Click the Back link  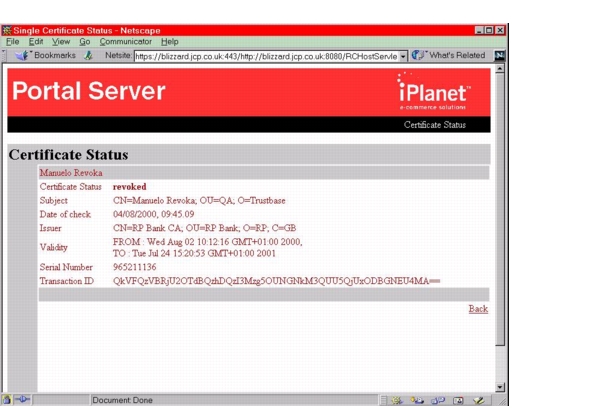478,309
